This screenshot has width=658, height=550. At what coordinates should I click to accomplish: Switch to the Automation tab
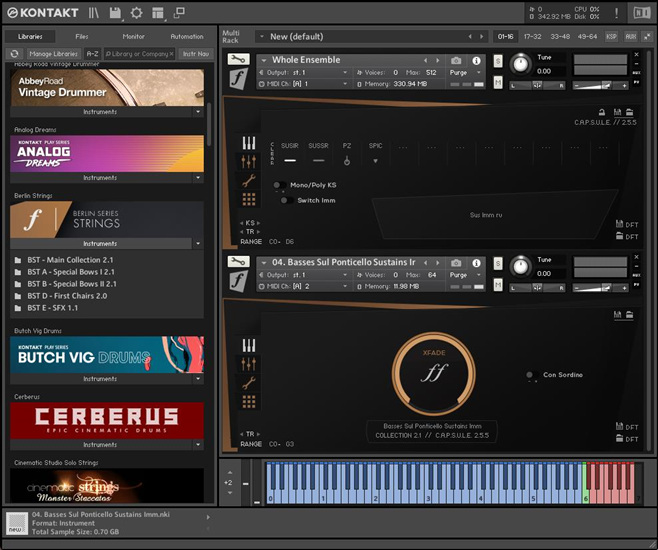point(186,36)
